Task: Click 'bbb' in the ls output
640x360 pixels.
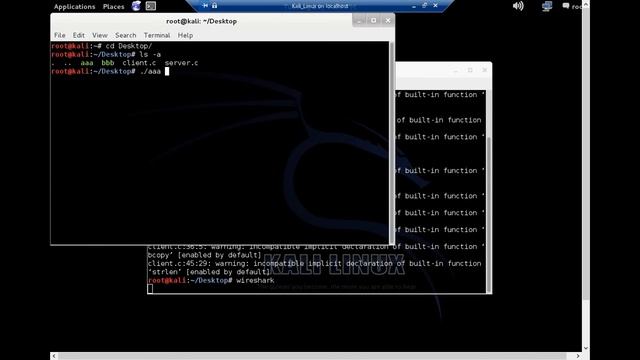Action: pyautogui.click(x=108, y=63)
